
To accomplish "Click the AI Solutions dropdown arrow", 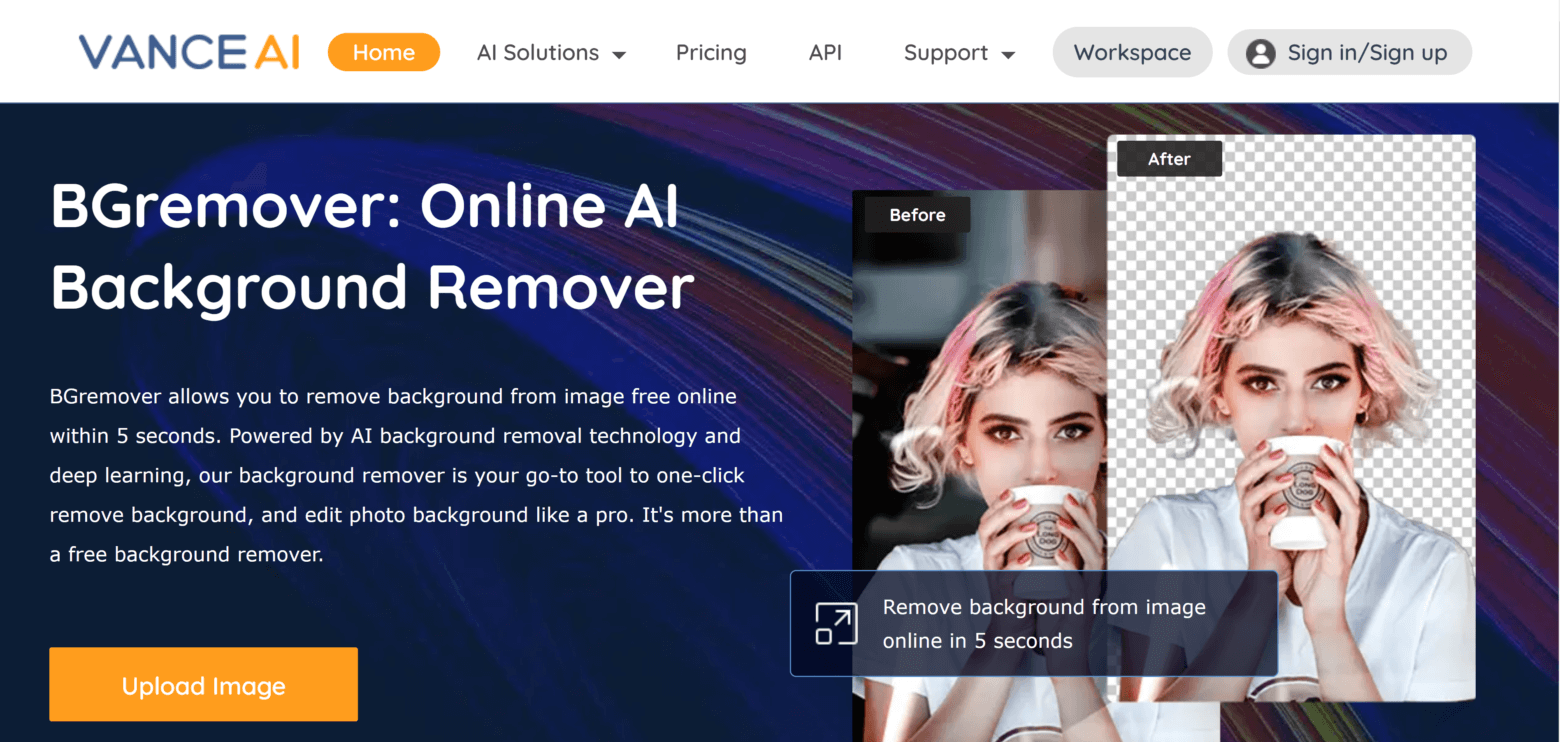I will [621, 55].
